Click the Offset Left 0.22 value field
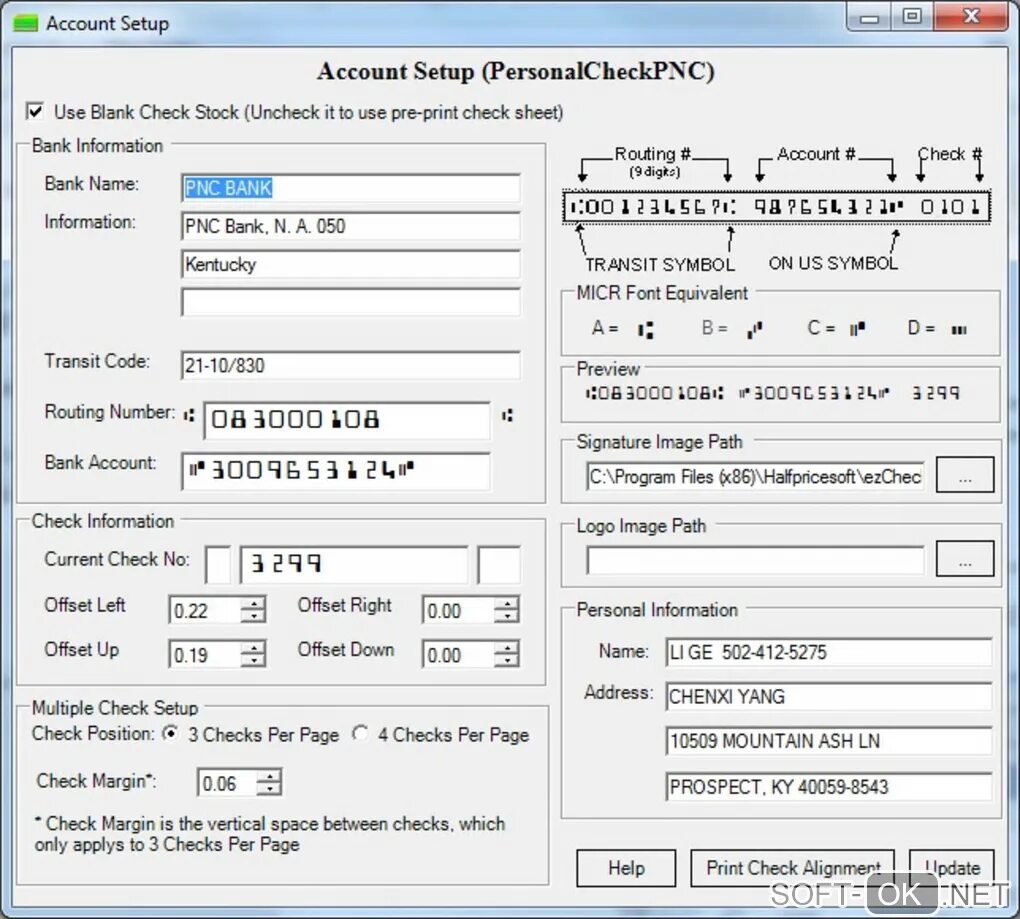 click(x=205, y=610)
